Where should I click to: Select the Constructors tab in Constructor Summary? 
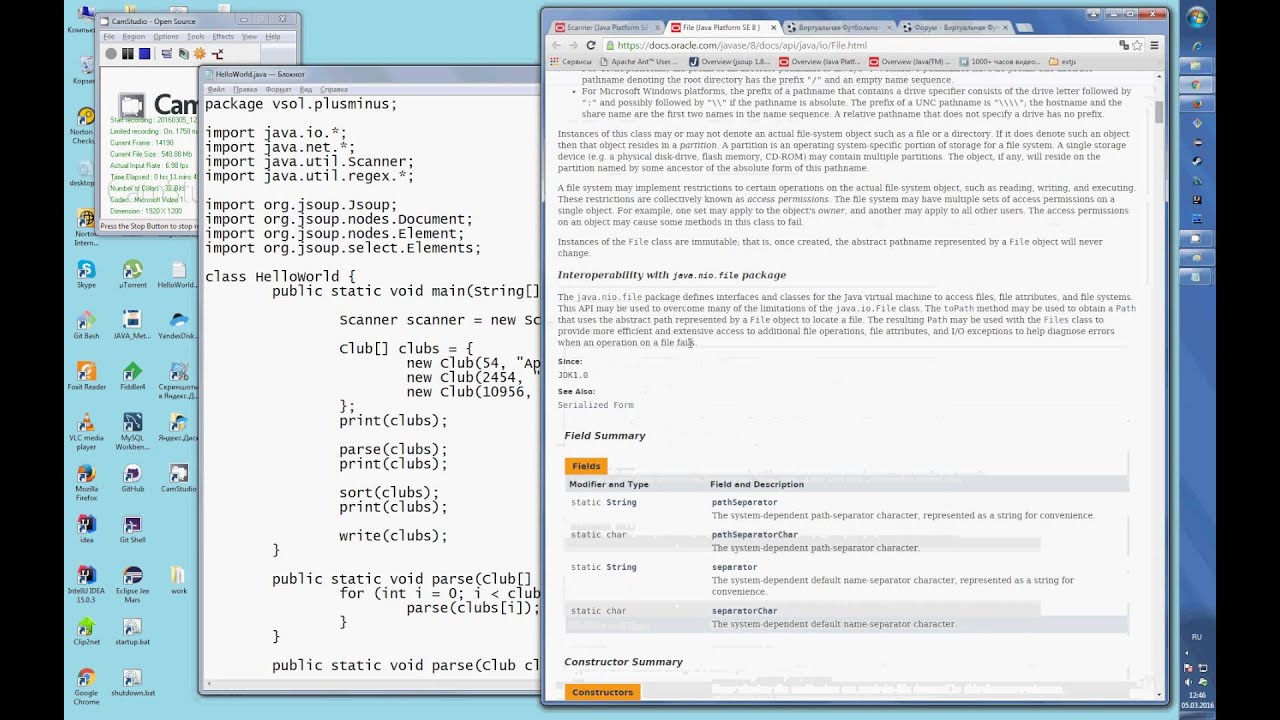(x=602, y=692)
